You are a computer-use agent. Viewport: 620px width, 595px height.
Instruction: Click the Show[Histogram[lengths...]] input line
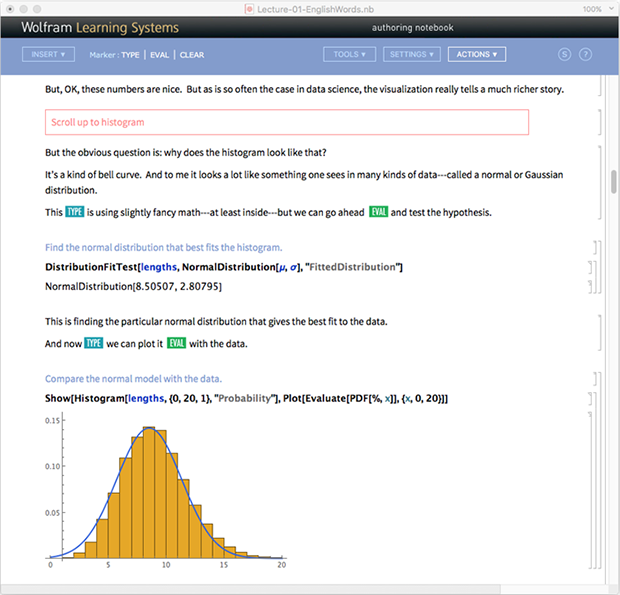[x=246, y=399]
